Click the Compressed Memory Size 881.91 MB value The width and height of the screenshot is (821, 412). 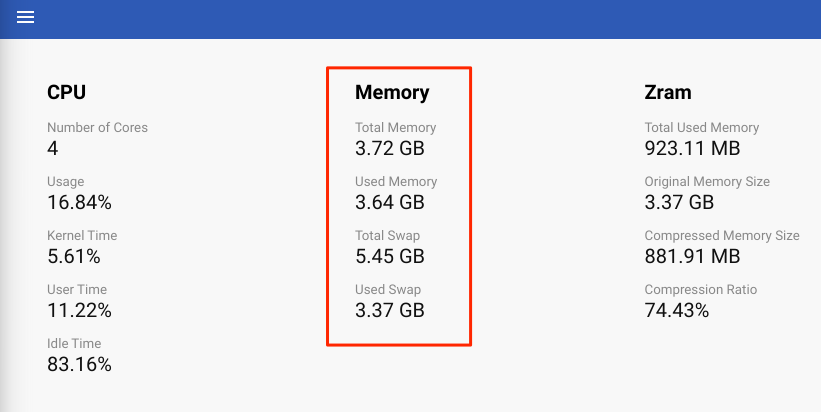tap(692, 257)
